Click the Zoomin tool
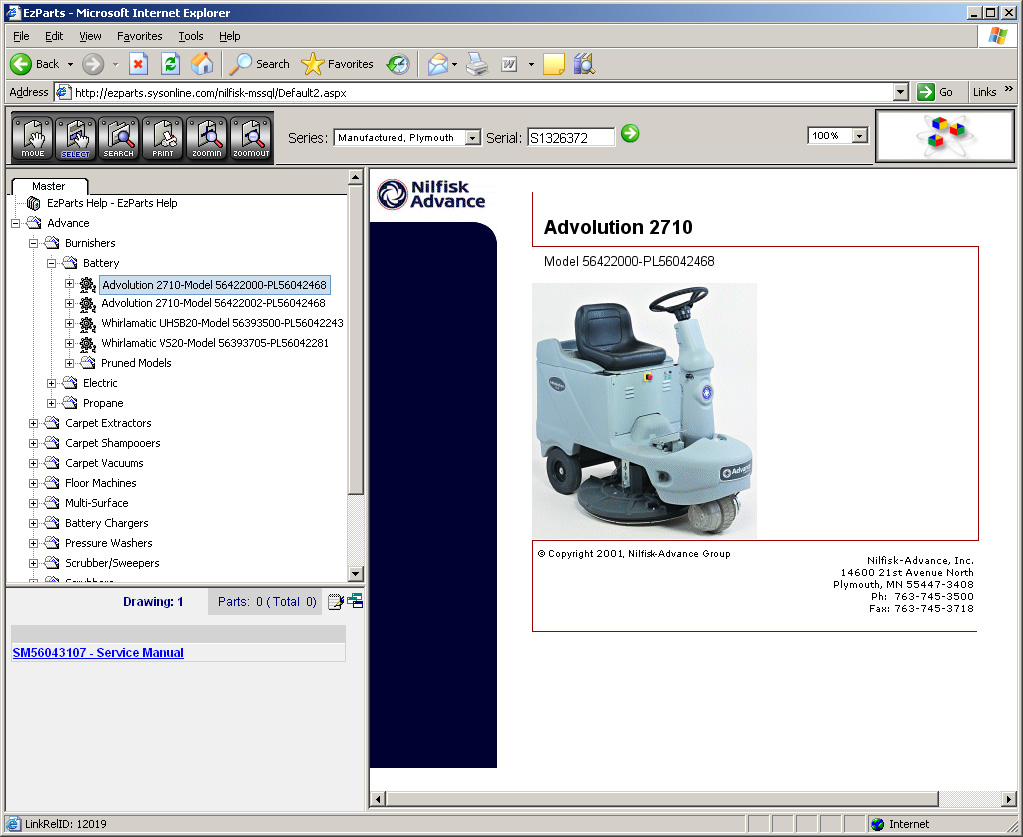Image resolution: width=1023 pixels, height=837 pixels. coord(207,138)
